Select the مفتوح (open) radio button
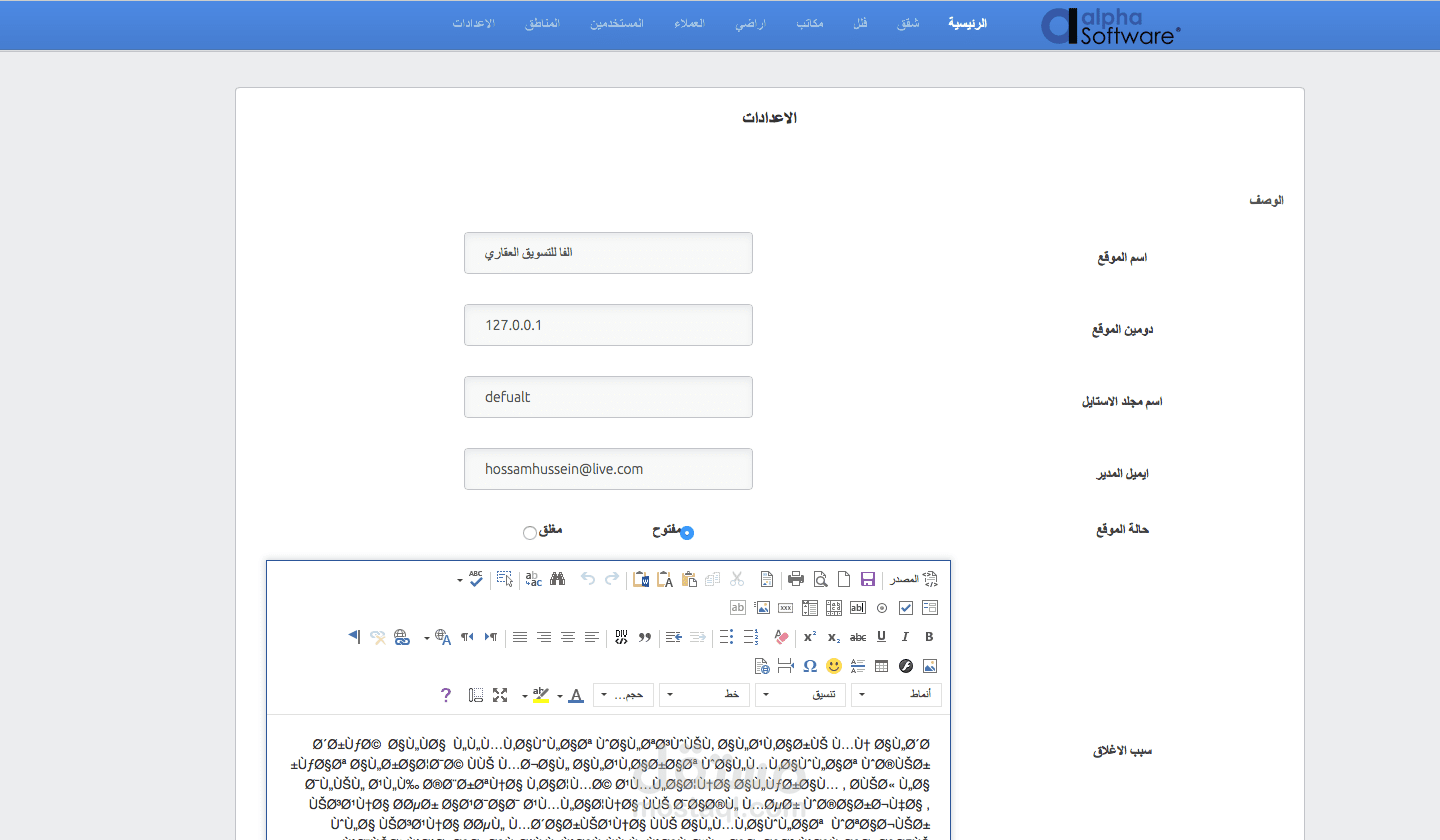This screenshot has width=1440, height=840. point(687,533)
